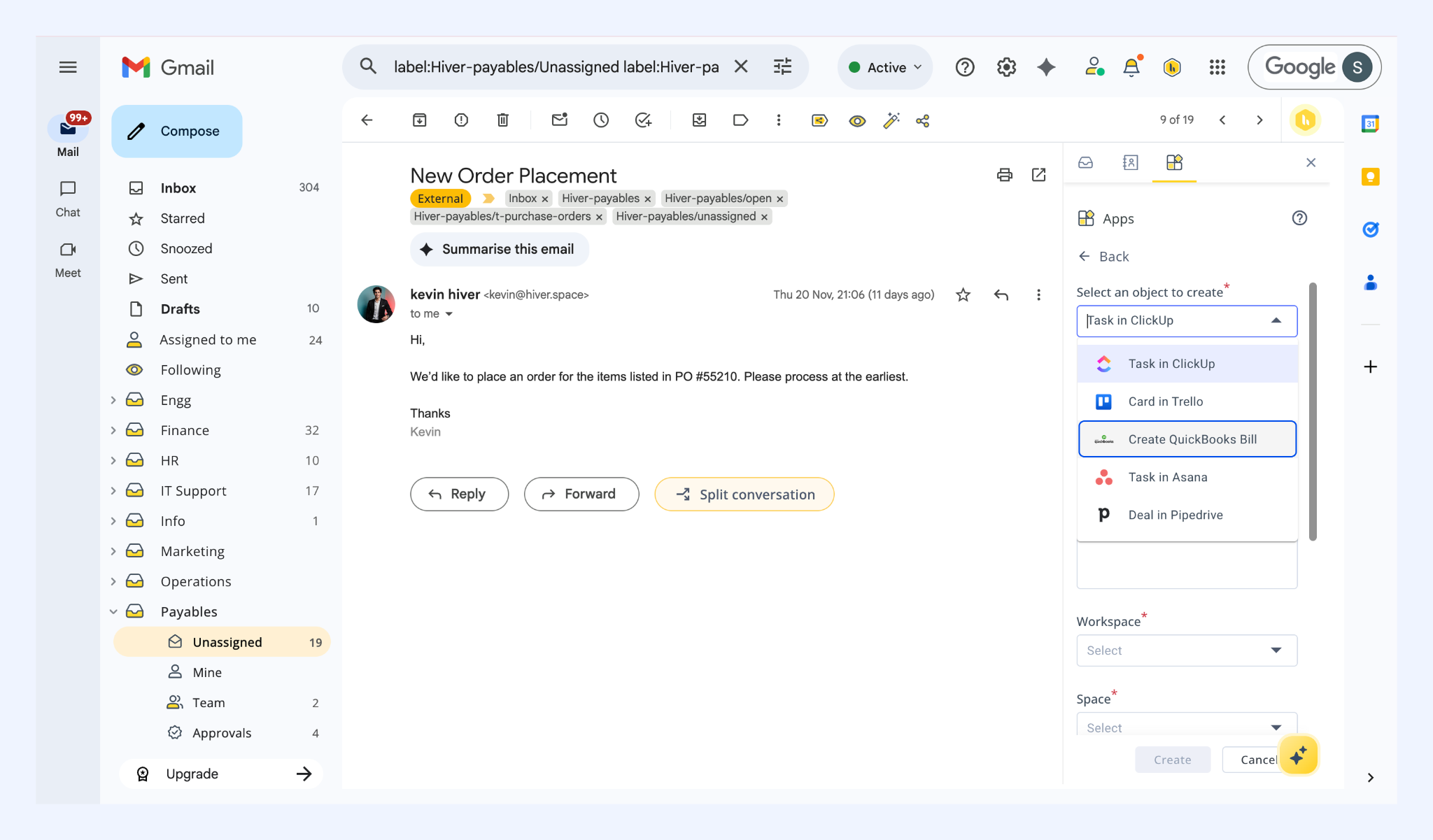Report this email as spam
The image size is (1433, 840).
[461, 120]
